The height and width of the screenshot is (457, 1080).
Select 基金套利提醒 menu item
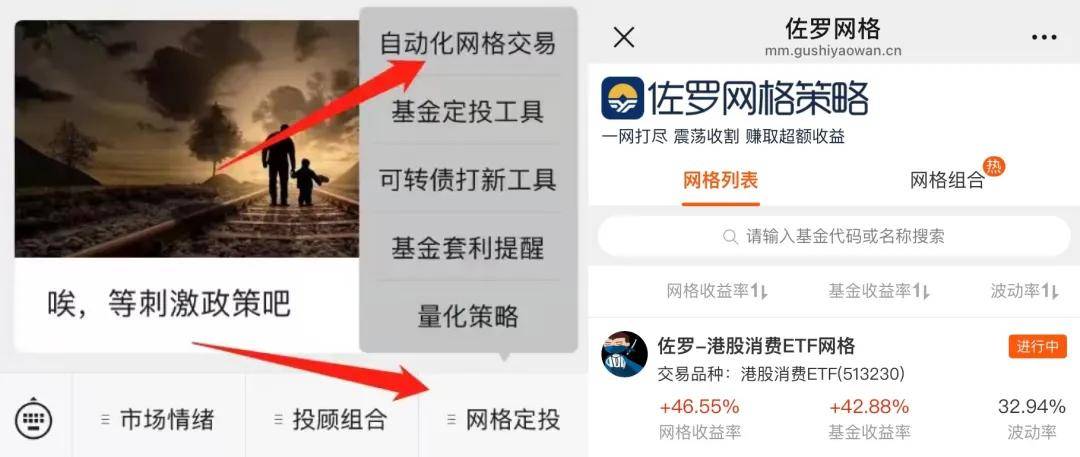coord(468,247)
